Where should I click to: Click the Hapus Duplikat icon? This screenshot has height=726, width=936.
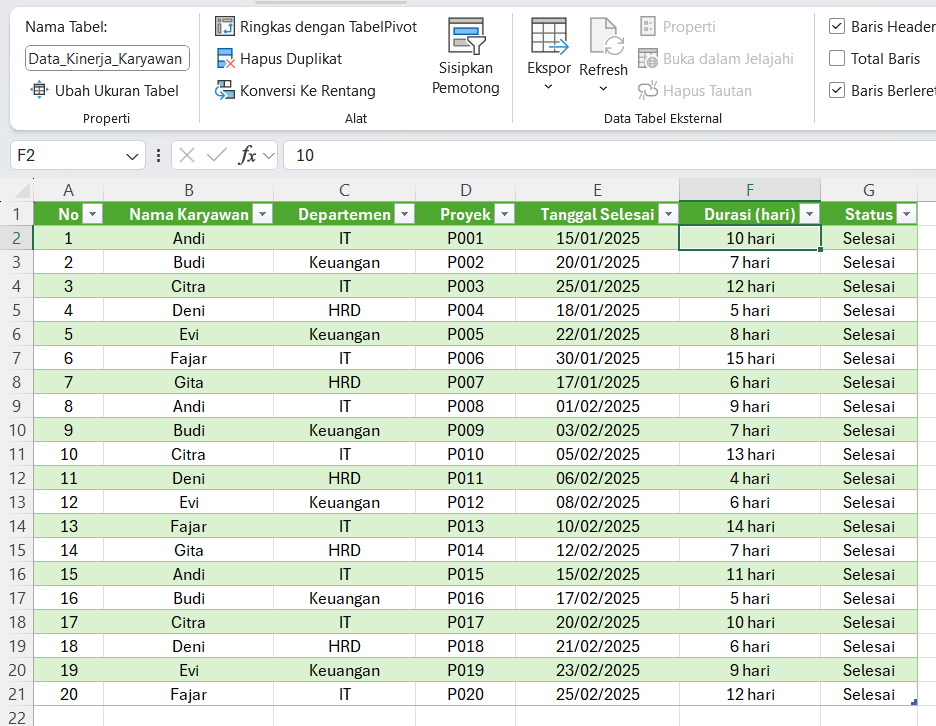225,59
